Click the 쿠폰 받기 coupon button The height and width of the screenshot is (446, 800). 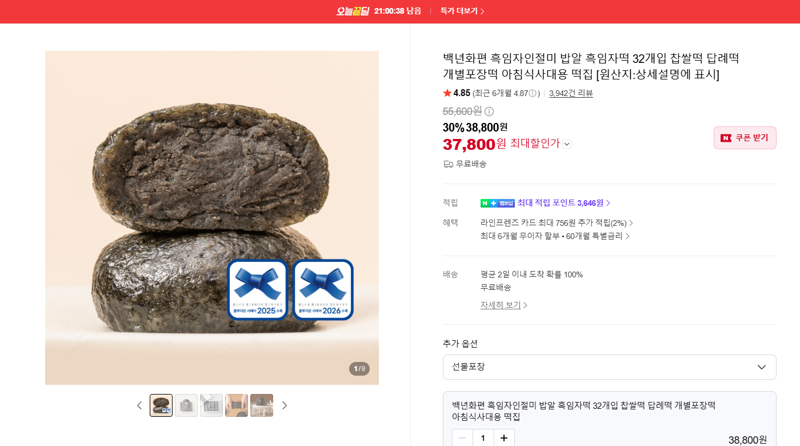[x=744, y=138]
